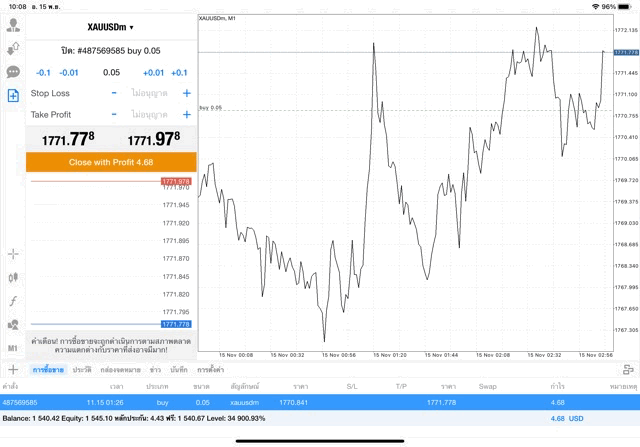
Task: Open the candlestick chart type icon
Action: (x=13, y=277)
